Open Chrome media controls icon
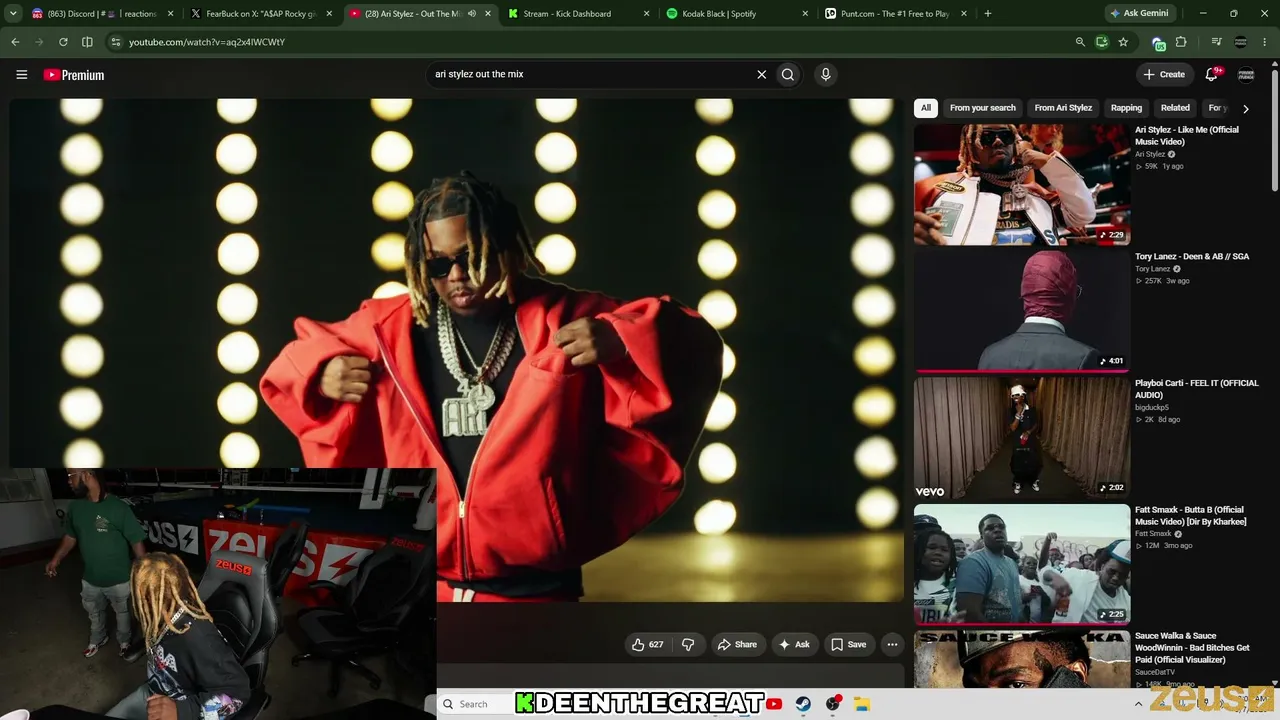 pyautogui.click(x=1216, y=42)
